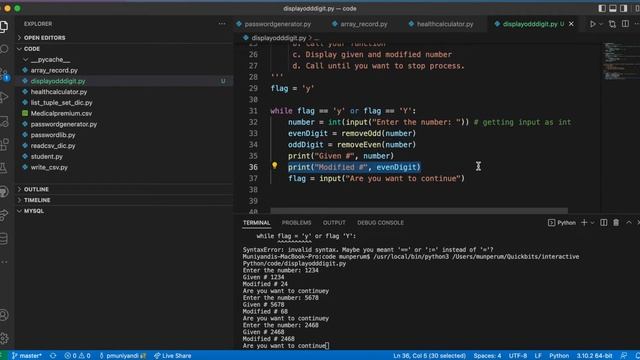Open the database icon in activity bar
This screenshot has height=360, width=640.
click(4, 239)
